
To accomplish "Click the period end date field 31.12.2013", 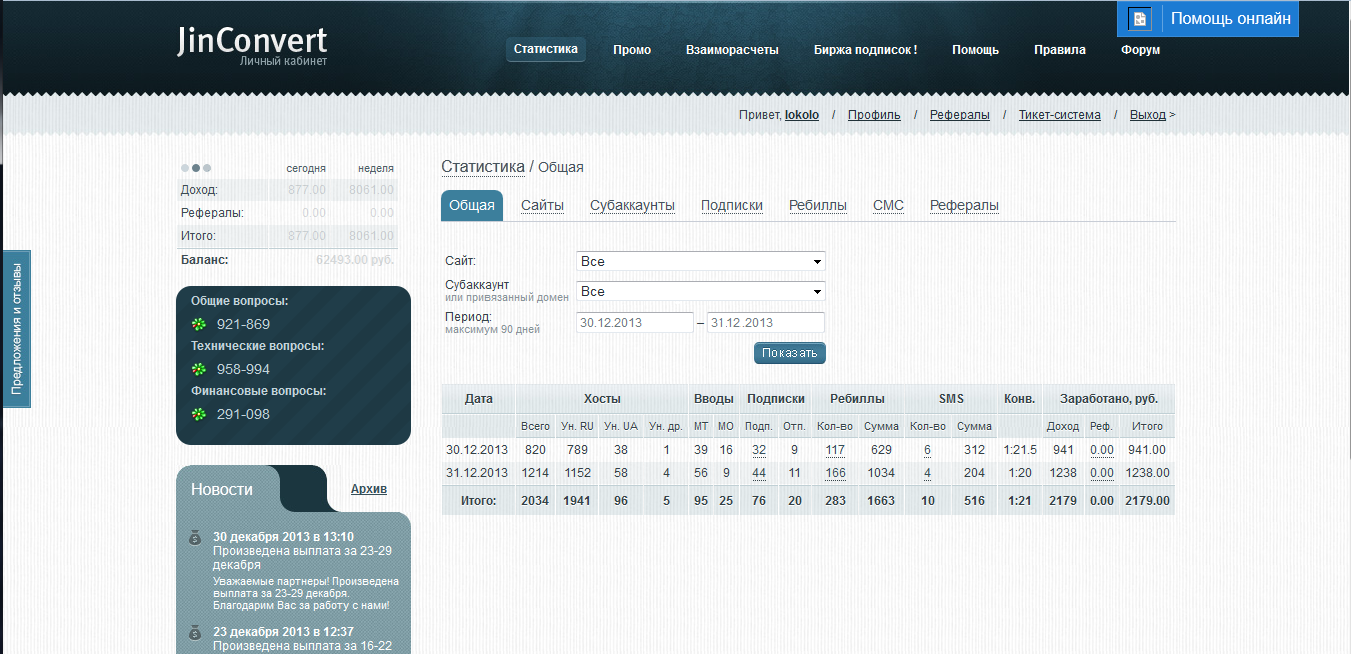I will point(766,323).
